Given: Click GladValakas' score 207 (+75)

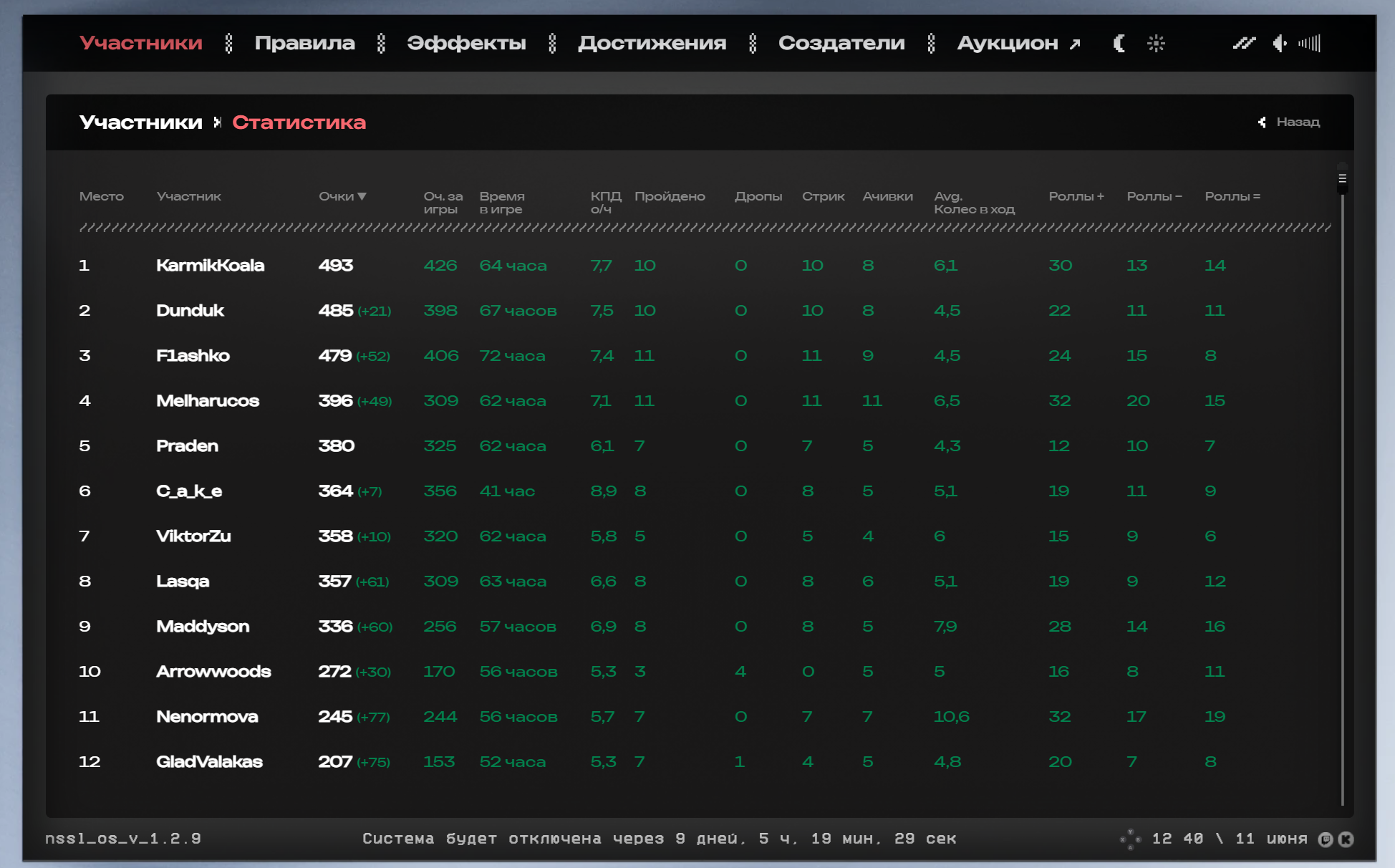Looking at the screenshot, I should [x=354, y=762].
